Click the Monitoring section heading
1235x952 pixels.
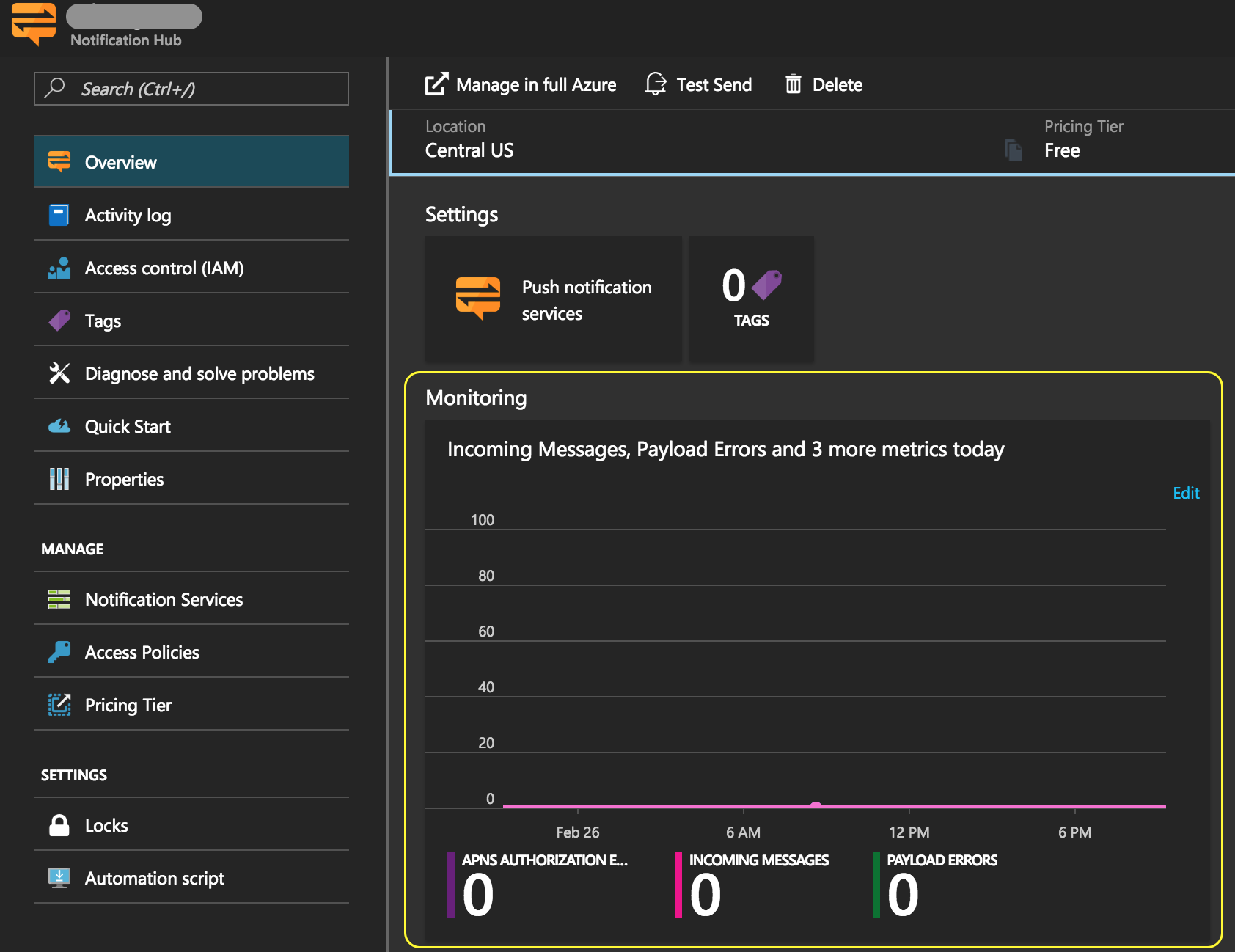click(x=476, y=398)
